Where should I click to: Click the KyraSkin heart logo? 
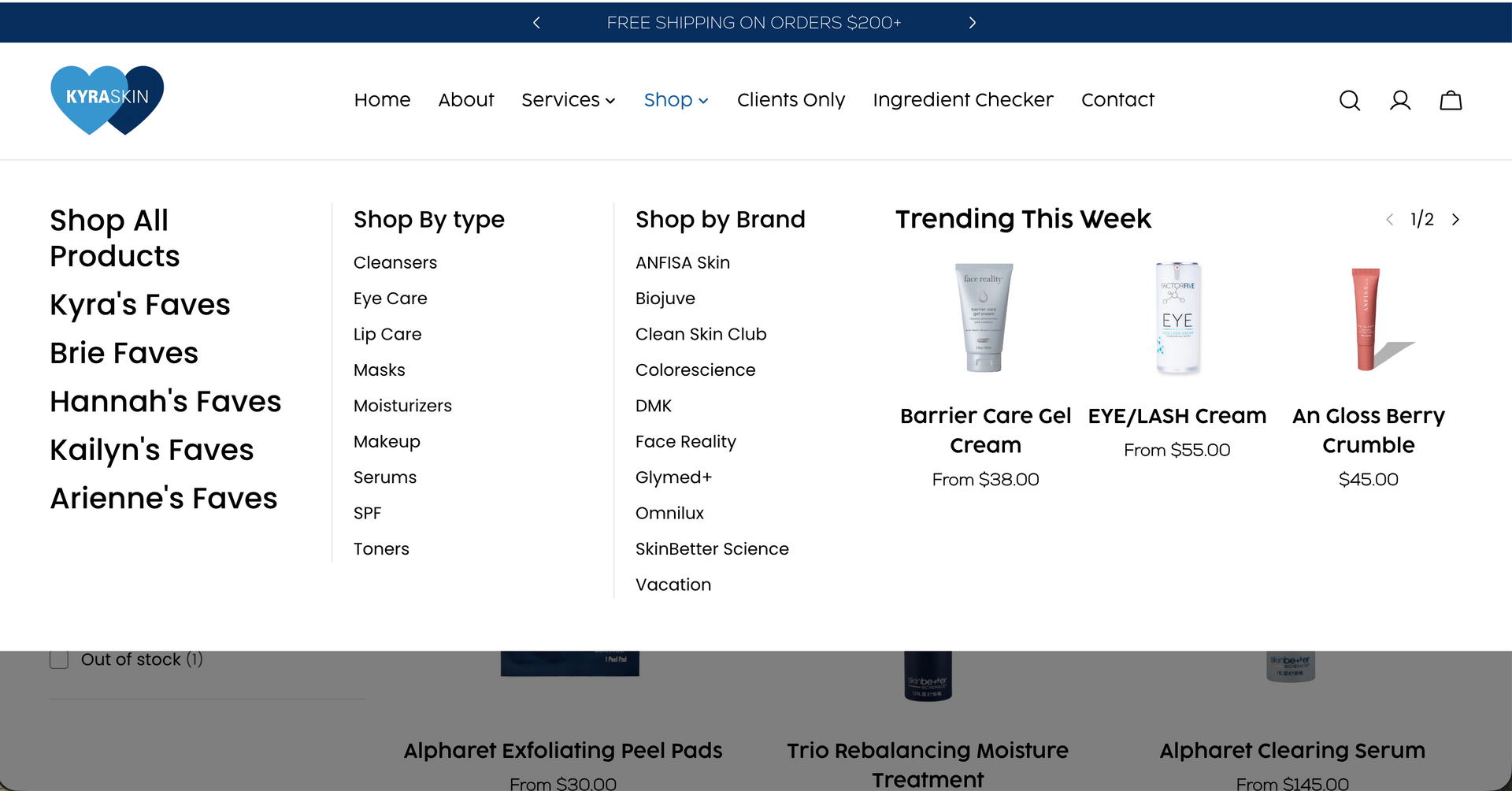pyautogui.click(x=107, y=100)
